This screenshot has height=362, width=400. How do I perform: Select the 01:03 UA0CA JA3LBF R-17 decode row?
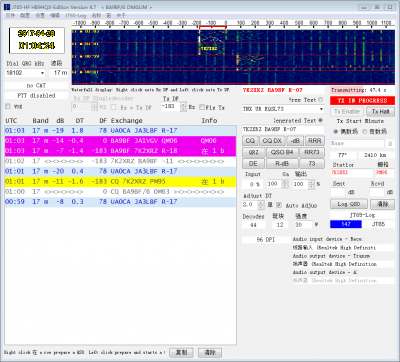click(x=120, y=131)
